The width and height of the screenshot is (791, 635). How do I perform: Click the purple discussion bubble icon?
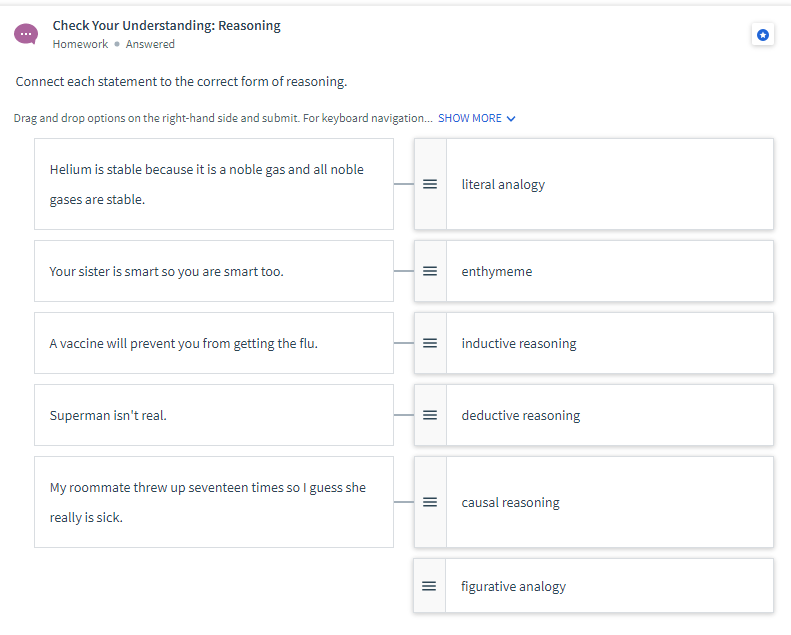(26, 34)
